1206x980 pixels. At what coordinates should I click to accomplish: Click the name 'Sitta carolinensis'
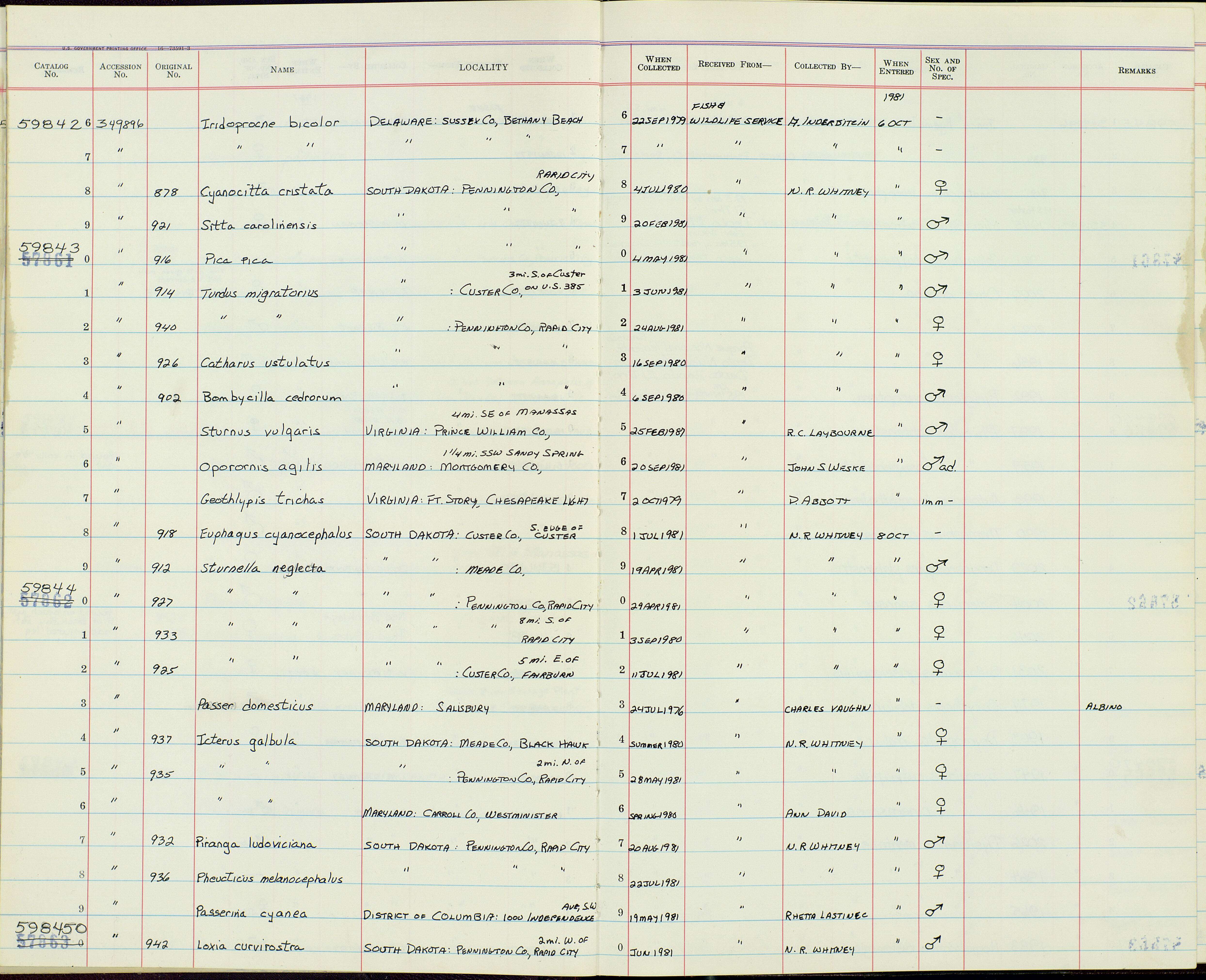pos(259,225)
